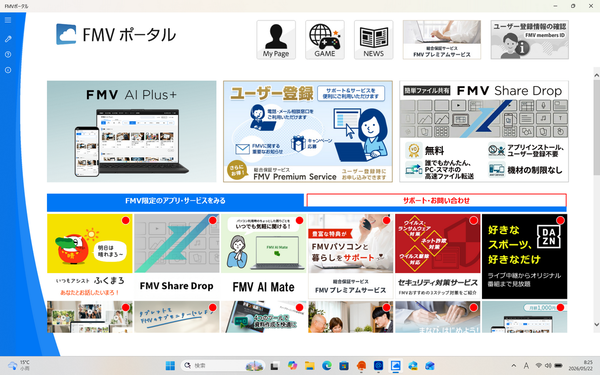Switch to the サポート・お問い合わせ tab
The height and width of the screenshot is (375, 600).
[x=436, y=201]
